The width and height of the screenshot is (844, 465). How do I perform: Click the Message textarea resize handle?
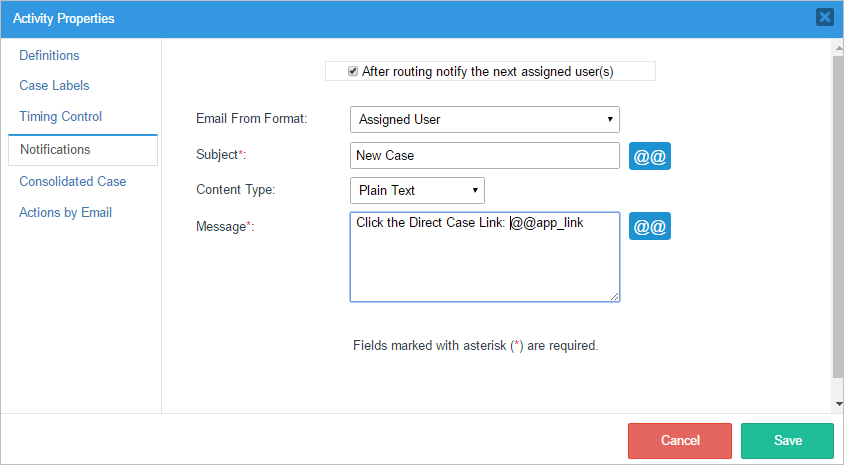(615, 297)
